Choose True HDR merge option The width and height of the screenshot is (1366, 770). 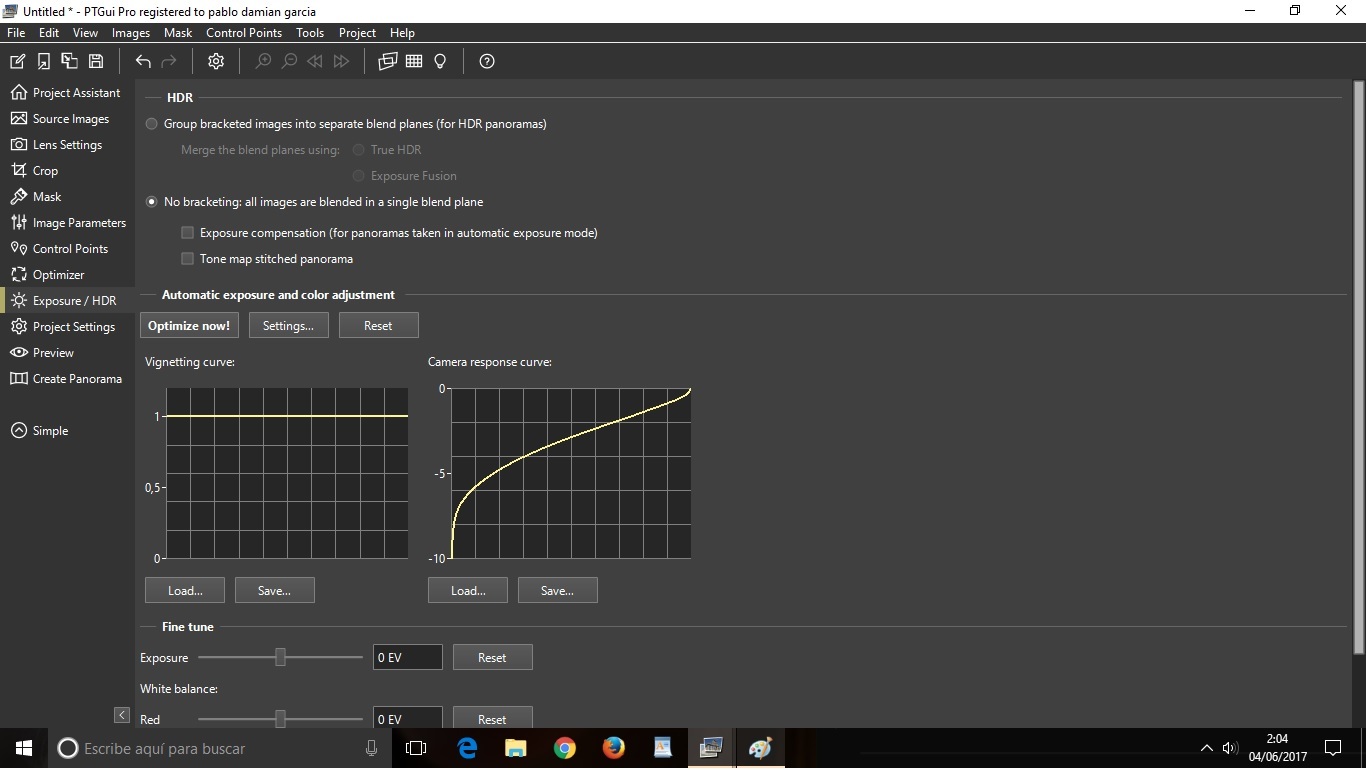[x=358, y=150]
